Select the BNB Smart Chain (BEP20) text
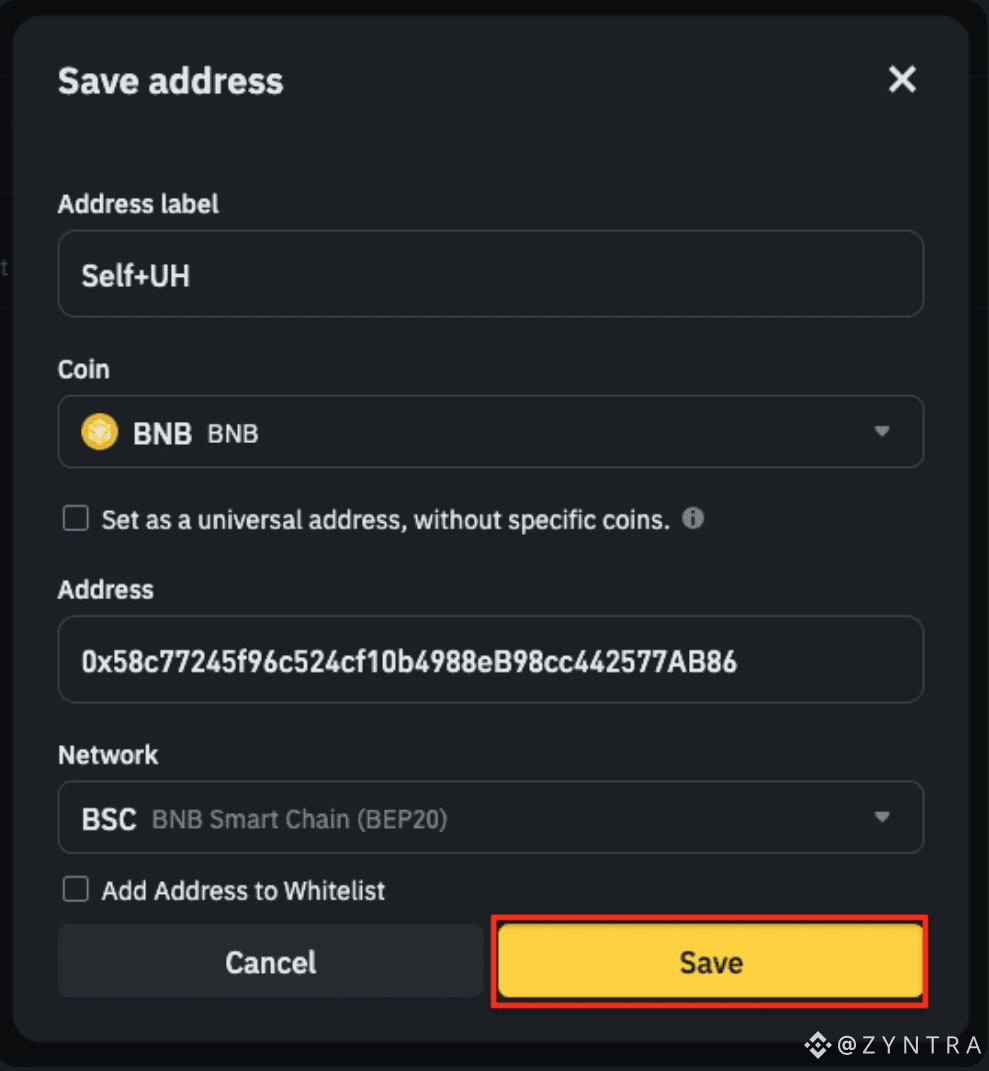This screenshot has width=989, height=1071. click(299, 818)
